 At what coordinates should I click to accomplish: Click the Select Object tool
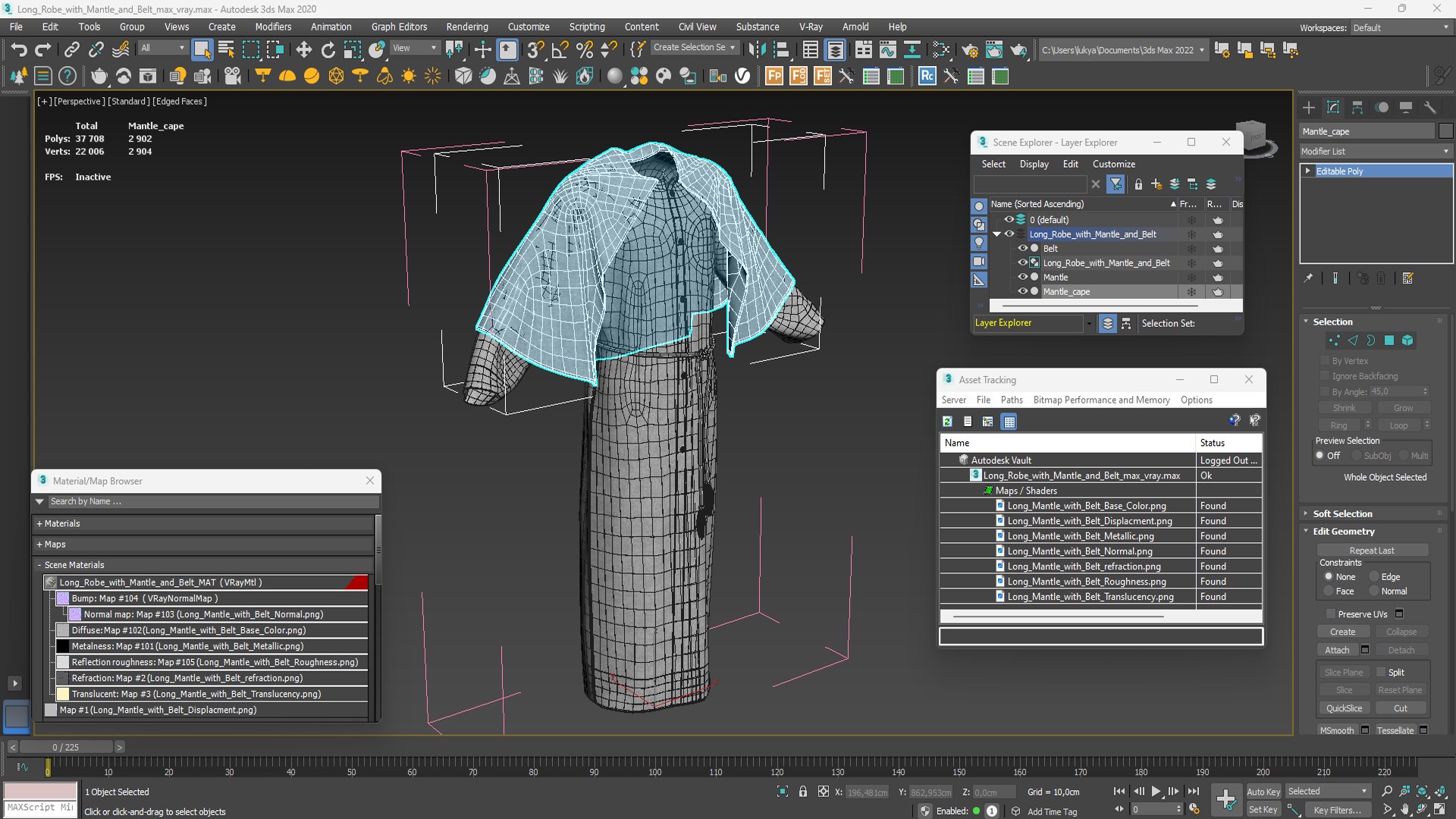(202, 50)
